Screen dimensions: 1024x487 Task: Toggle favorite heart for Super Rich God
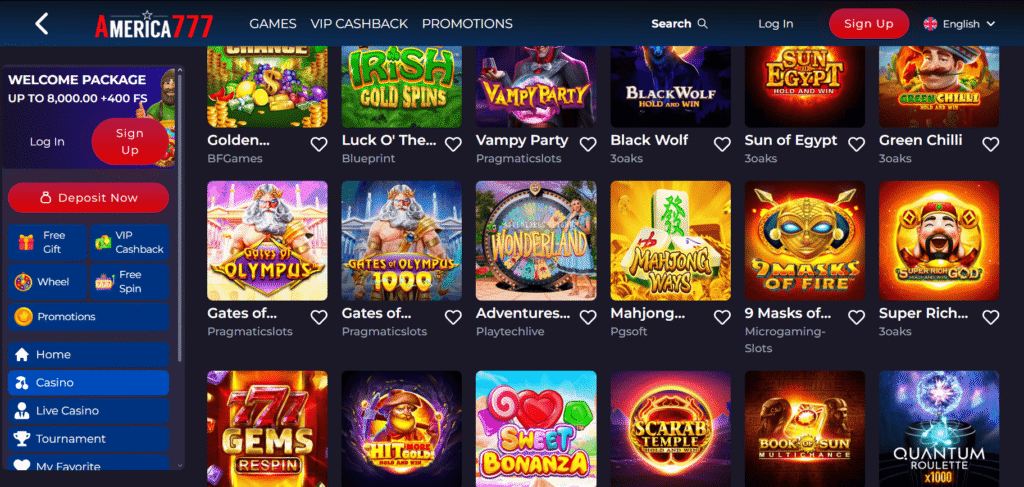(x=991, y=317)
